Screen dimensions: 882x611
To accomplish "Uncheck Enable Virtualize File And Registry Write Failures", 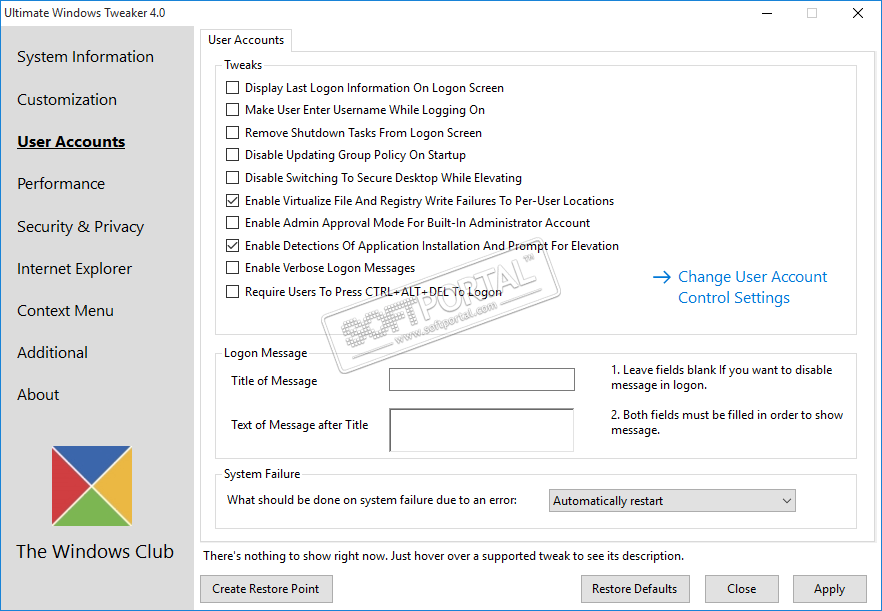I will click(232, 201).
